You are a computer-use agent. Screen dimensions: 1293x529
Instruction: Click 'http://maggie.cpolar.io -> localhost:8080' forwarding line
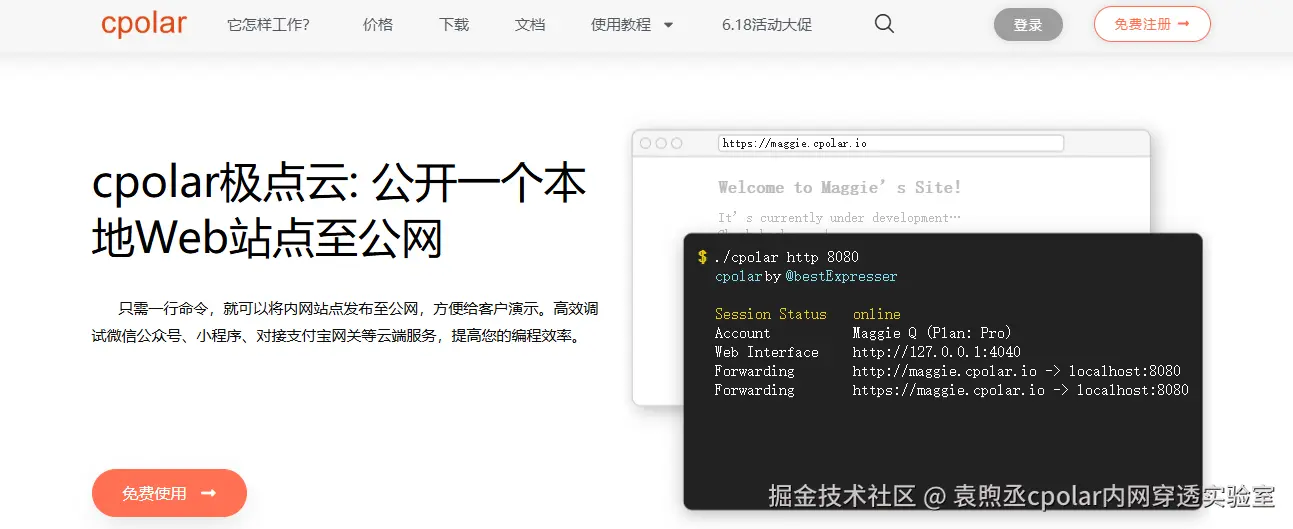point(1017,371)
